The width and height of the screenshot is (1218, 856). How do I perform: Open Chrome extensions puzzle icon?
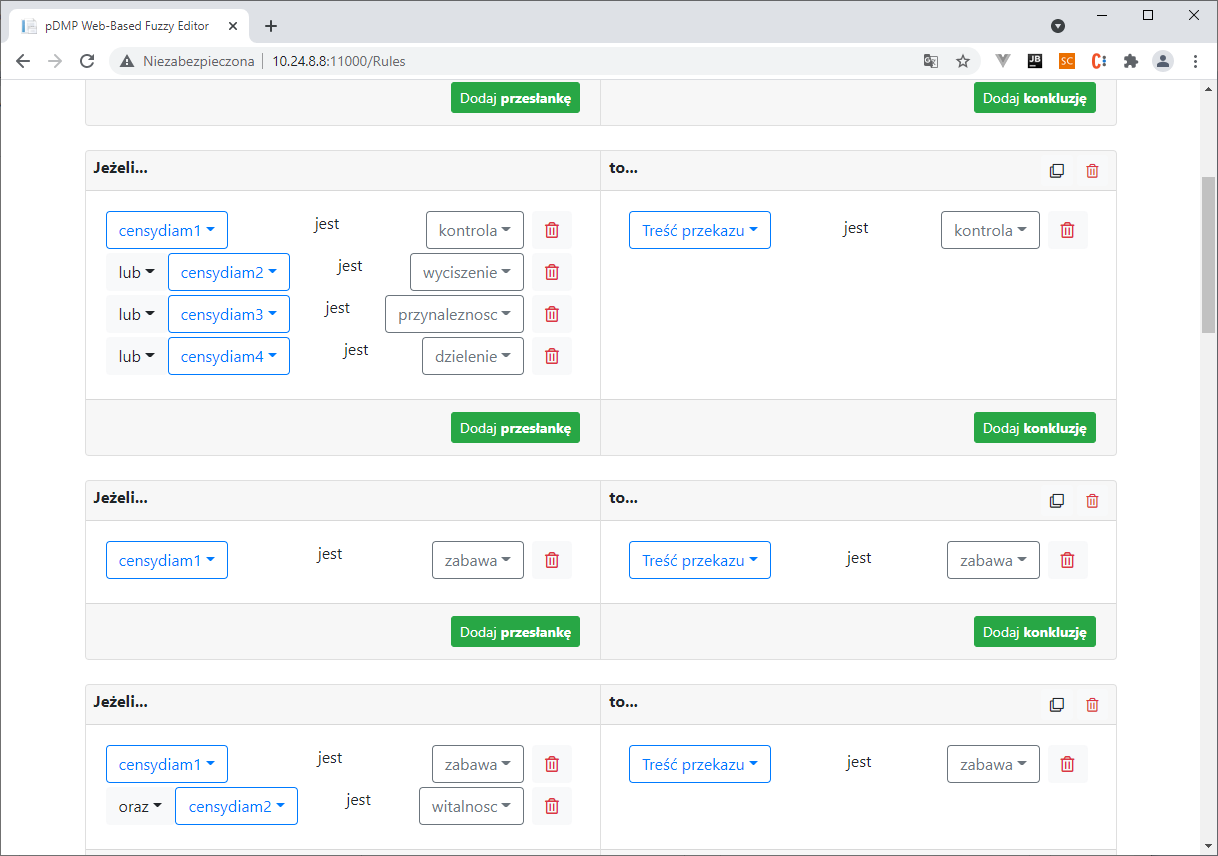tap(1131, 61)
